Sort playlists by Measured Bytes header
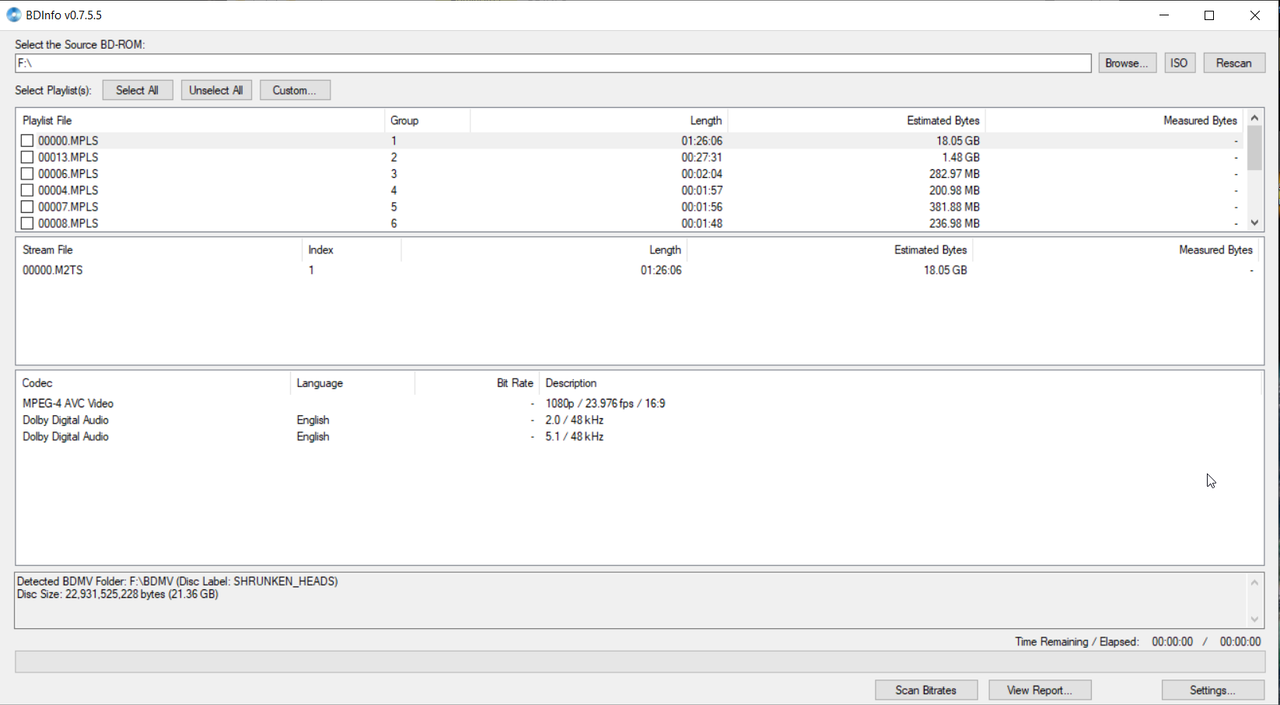The height and width of the screenshot is (705, 1280). click(1113, 120)
